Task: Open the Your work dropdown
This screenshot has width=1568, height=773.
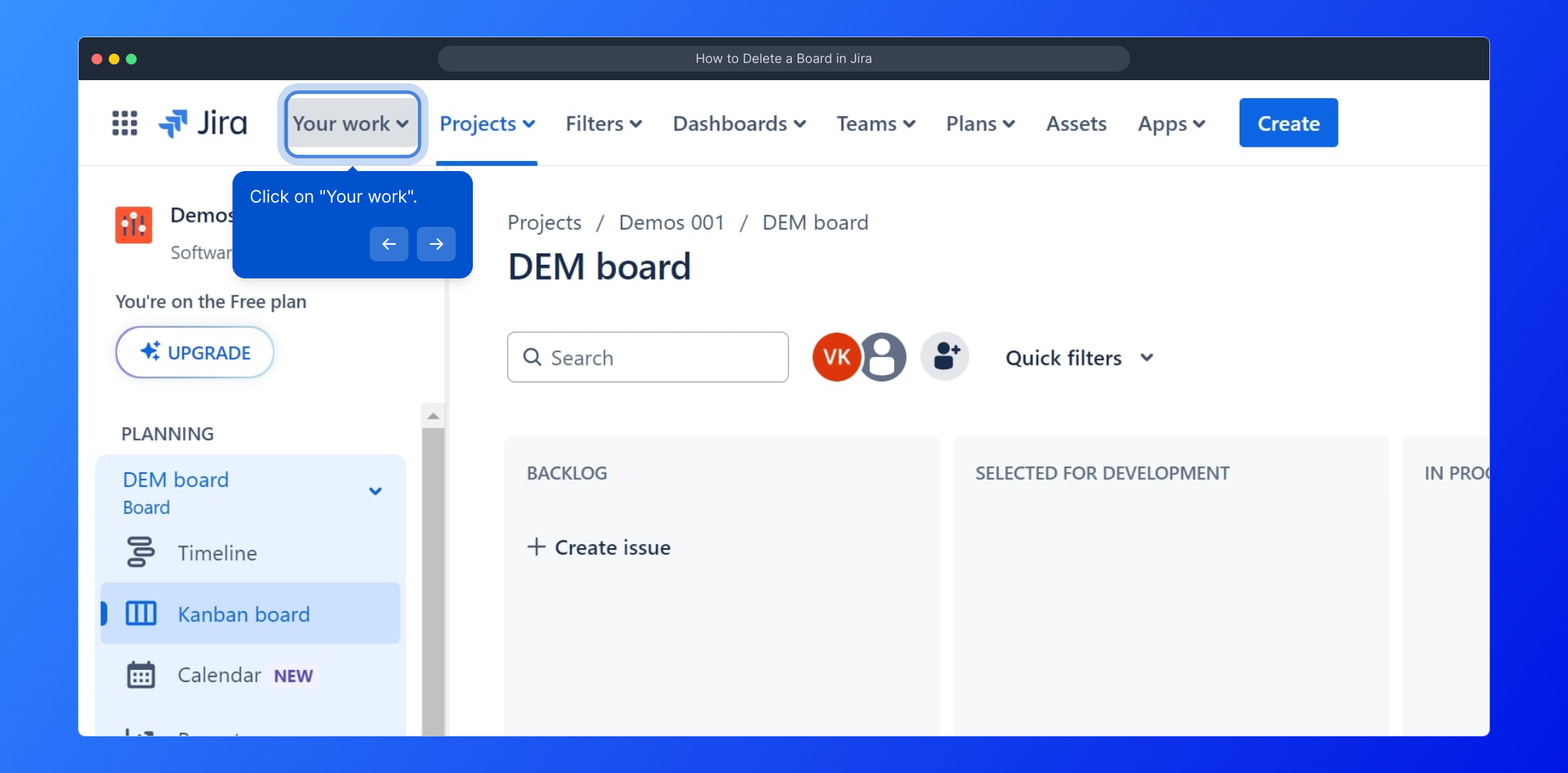Action: pyautogui.click(x=351, y=124)
